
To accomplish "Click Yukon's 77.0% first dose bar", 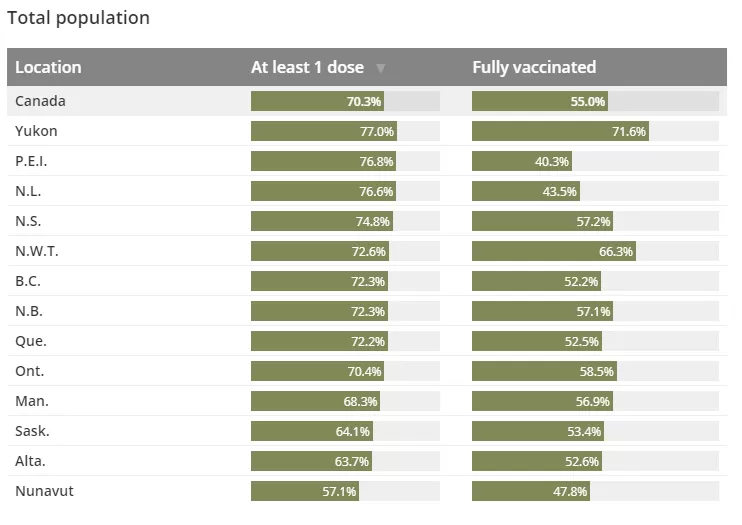I will [x=324, y=131].
